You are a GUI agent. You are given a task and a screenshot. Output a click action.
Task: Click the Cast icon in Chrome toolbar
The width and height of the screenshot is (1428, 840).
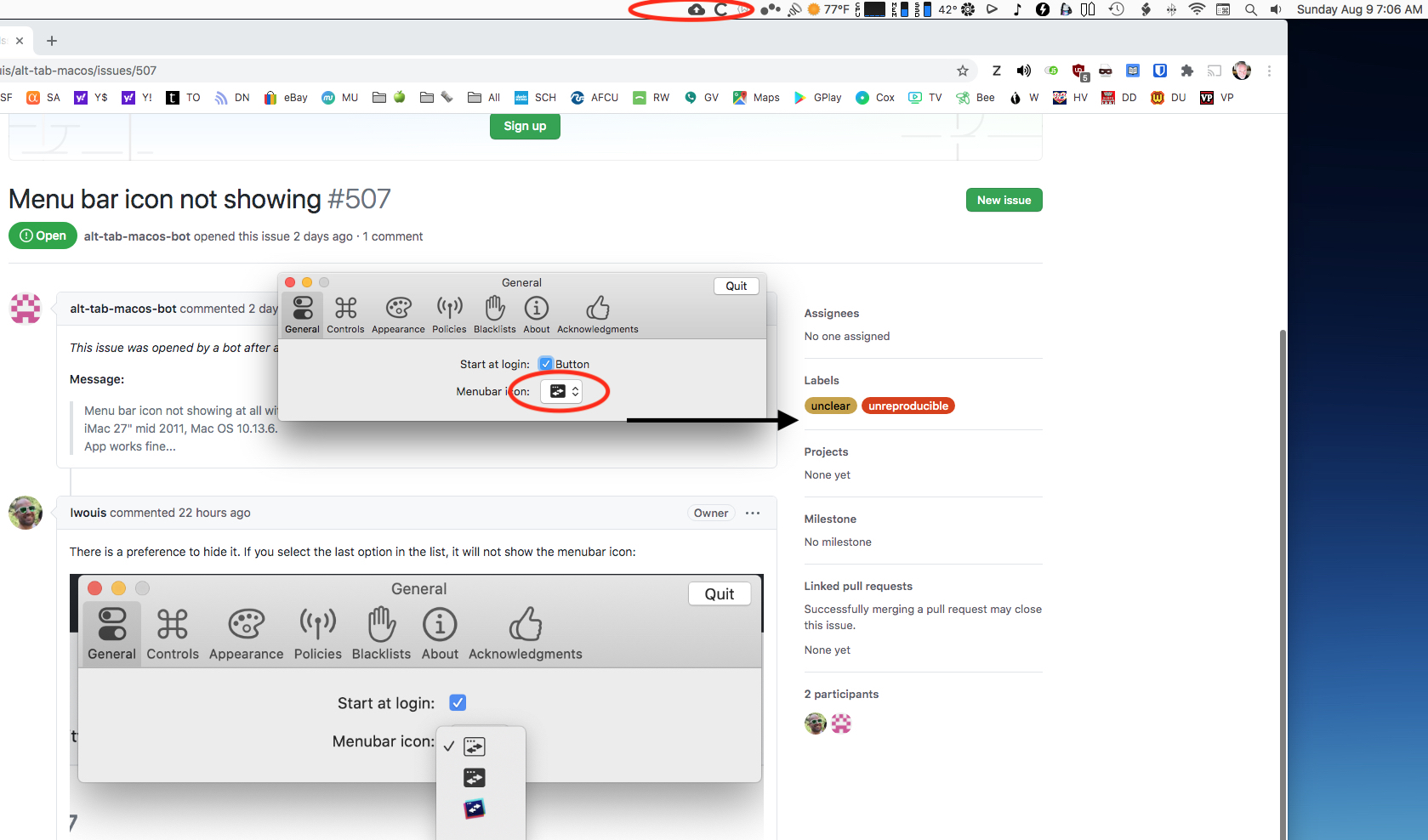[1214, 71]
